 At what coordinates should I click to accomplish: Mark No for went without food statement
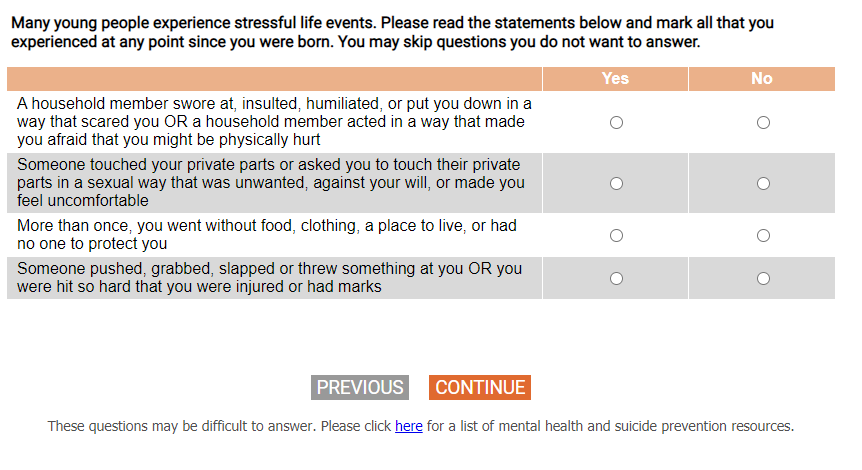click(x=763, y=236)
